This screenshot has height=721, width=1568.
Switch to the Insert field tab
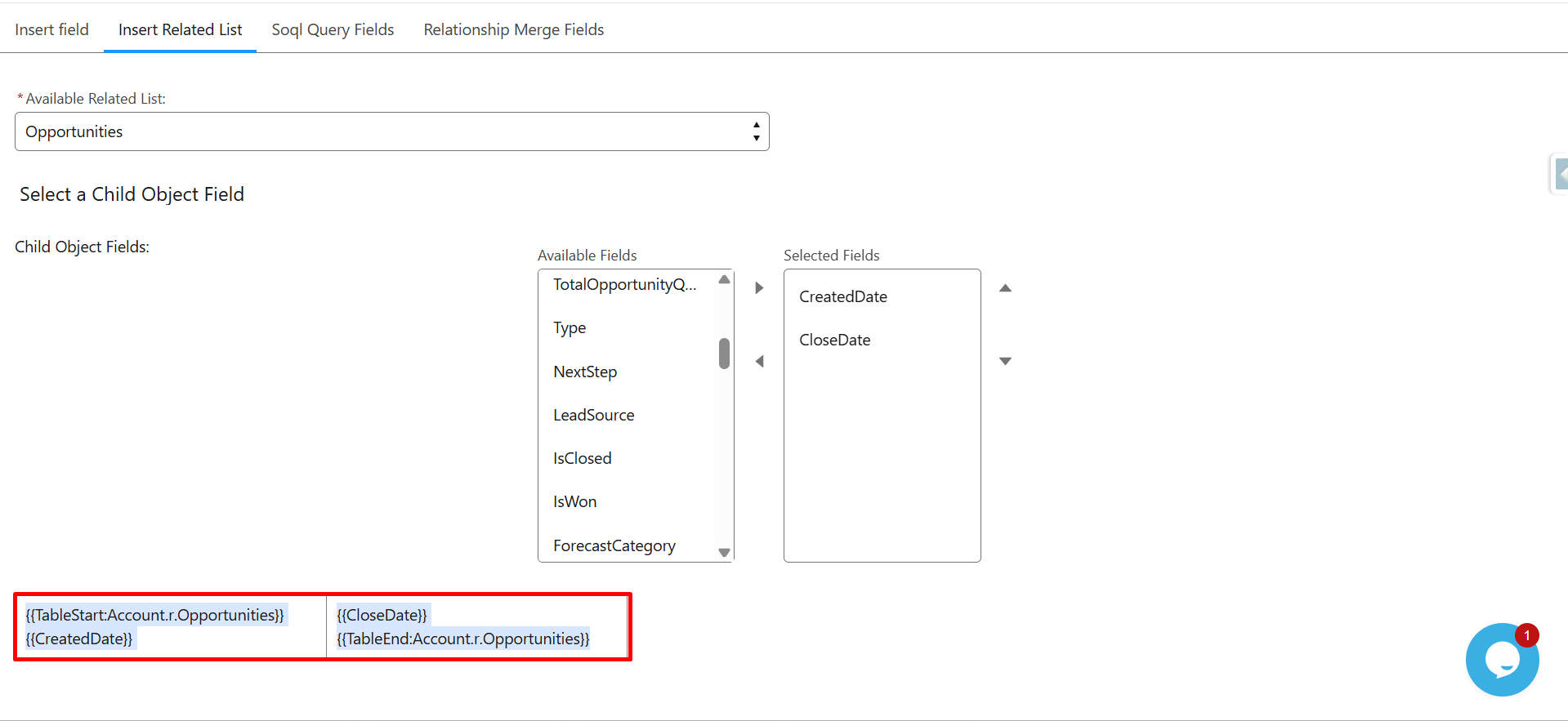(x=51, y=29)
